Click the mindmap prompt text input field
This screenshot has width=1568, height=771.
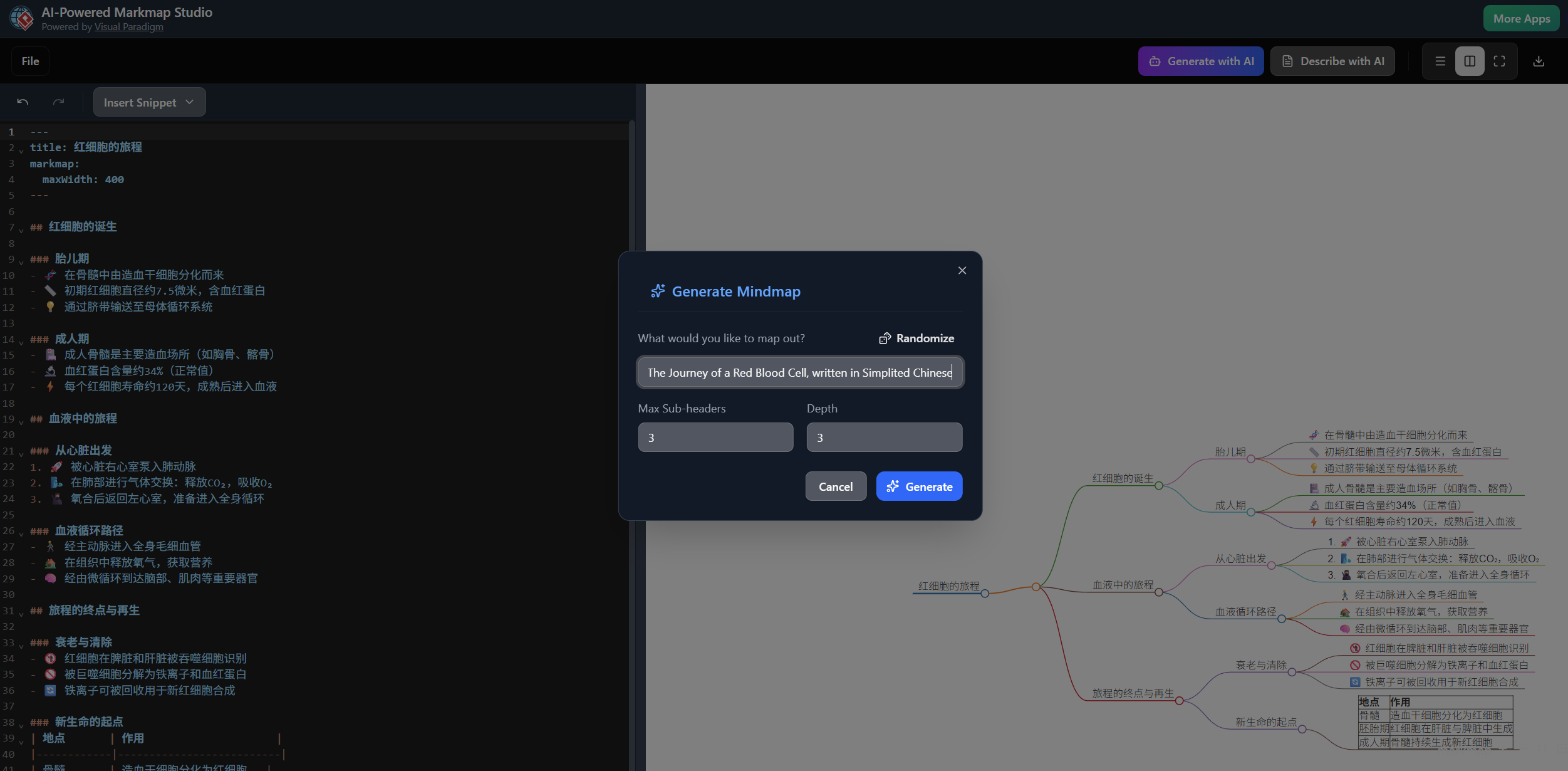click(x=799, y=372)
